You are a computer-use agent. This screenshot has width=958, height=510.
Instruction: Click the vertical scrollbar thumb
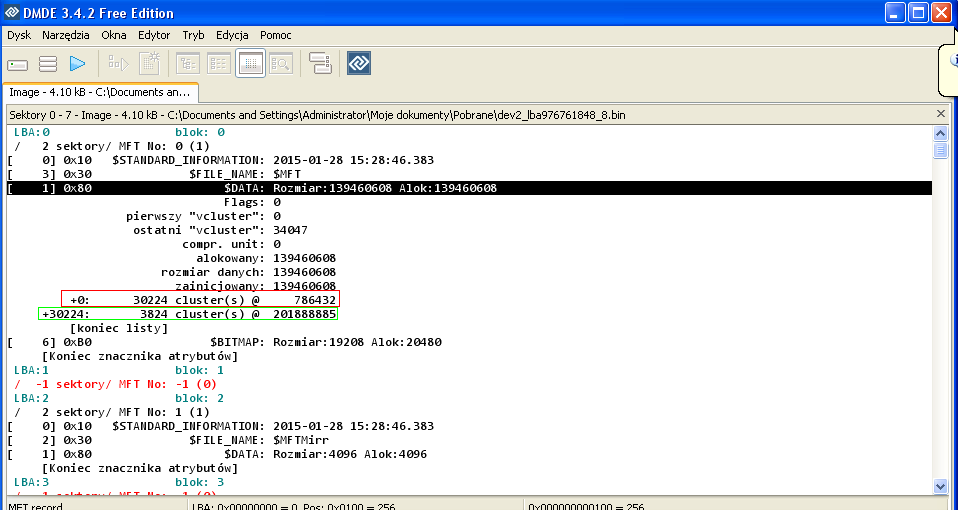(x=940, y=150)
